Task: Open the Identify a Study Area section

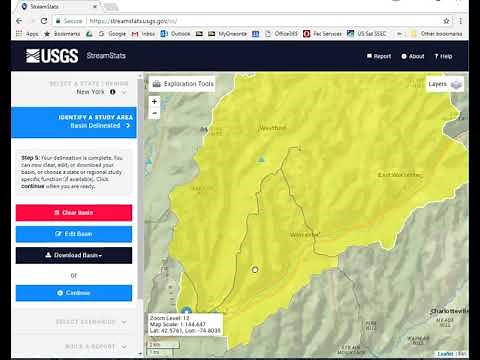Action: pyautogui.click(x=74, y=122)
